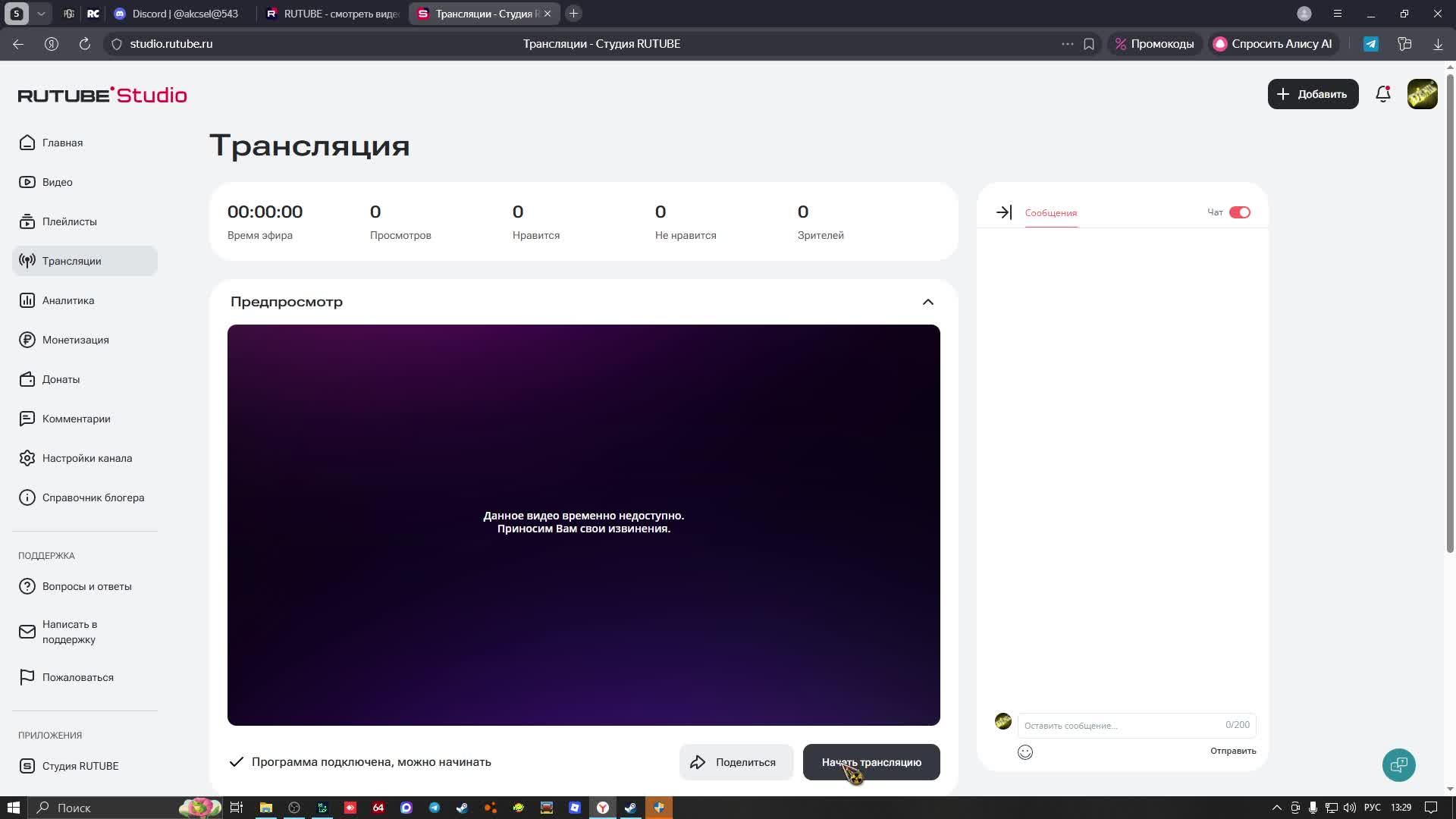Open the Донаты section
The width and height of the screenshot is (1456, 819).
point(61,379)
